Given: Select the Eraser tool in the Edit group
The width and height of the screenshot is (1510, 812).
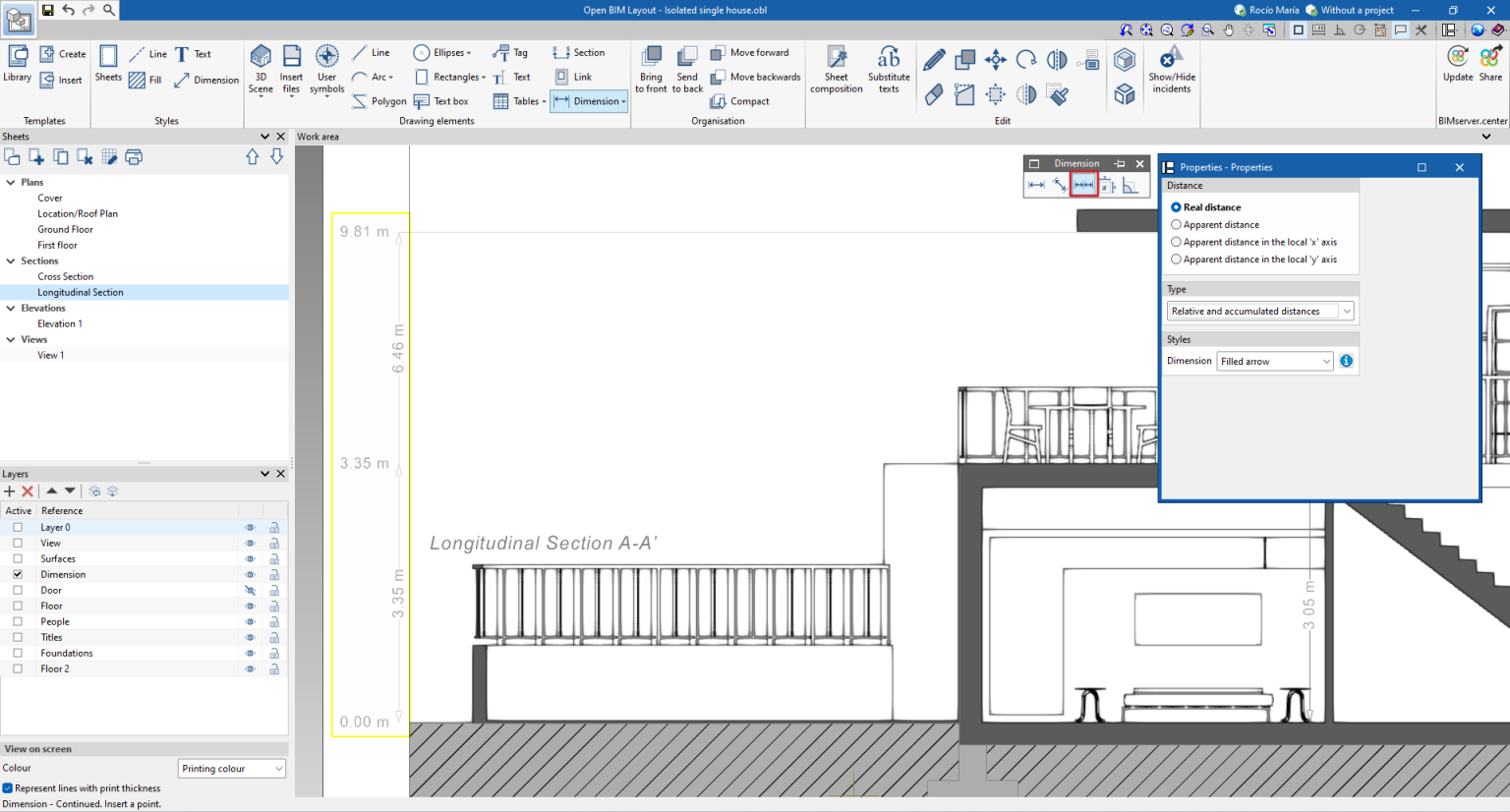Looking at the screenshot, I should (x=933, y=93).
